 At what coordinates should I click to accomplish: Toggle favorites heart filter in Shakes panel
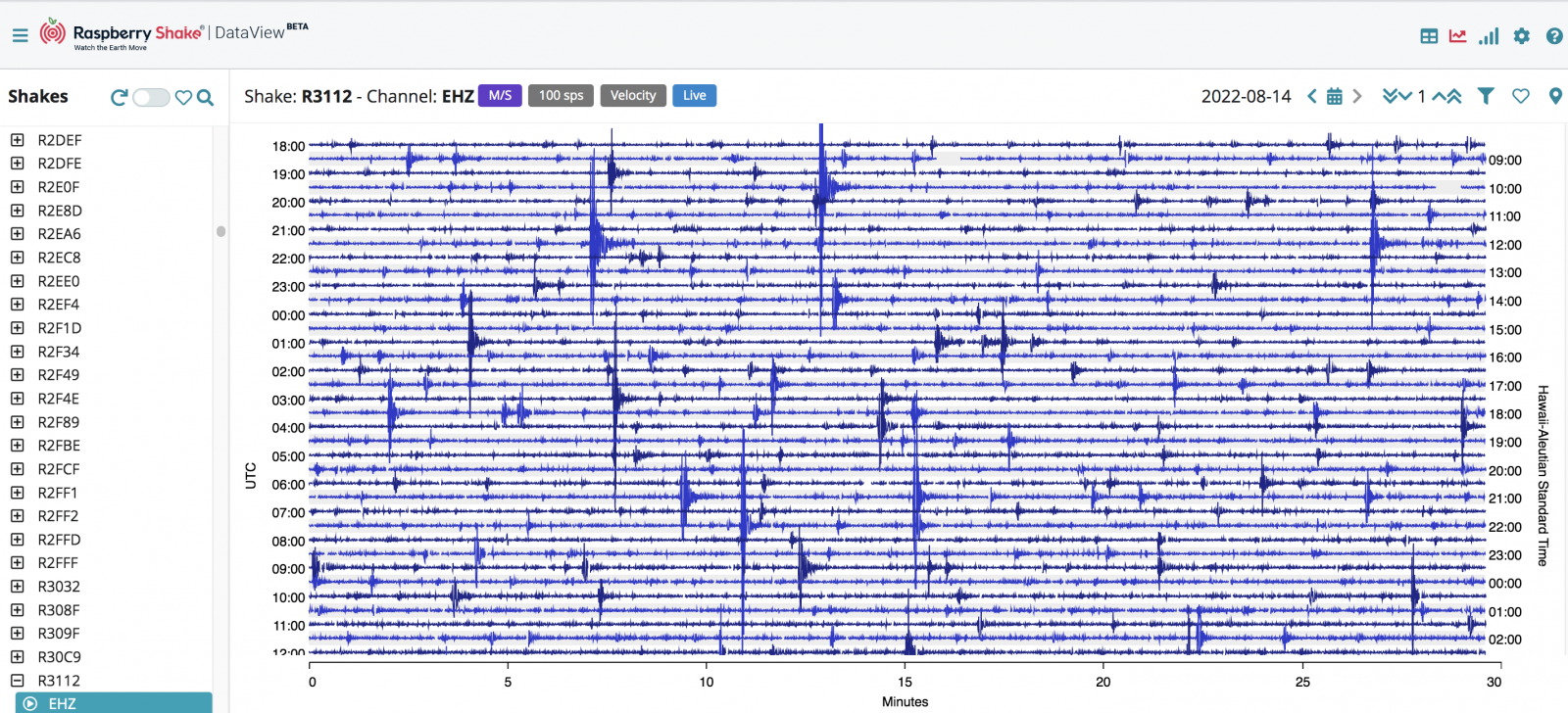pos(183,97)
